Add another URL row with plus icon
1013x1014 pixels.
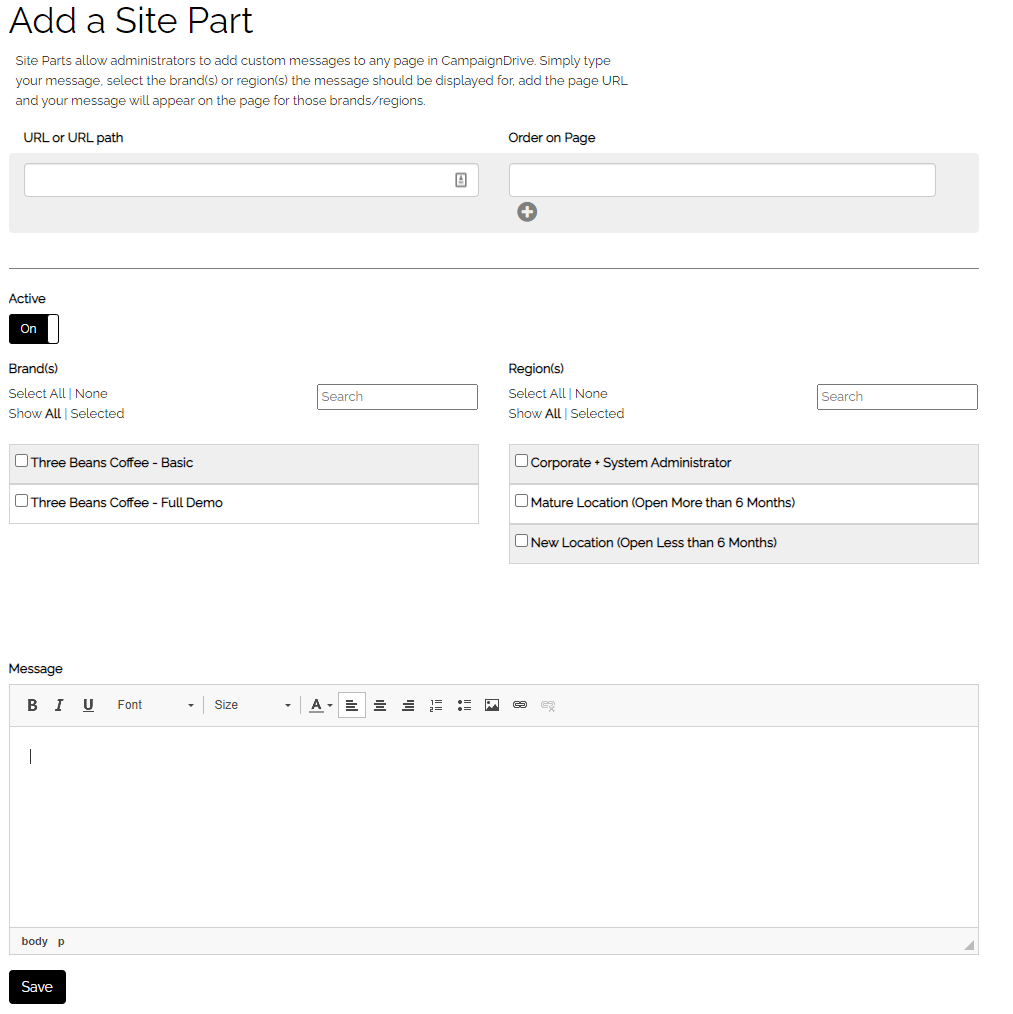pos(527,212)
